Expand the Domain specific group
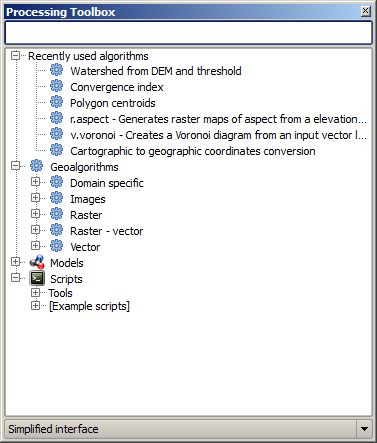The image size is (377, 443). tap(35, 182)
